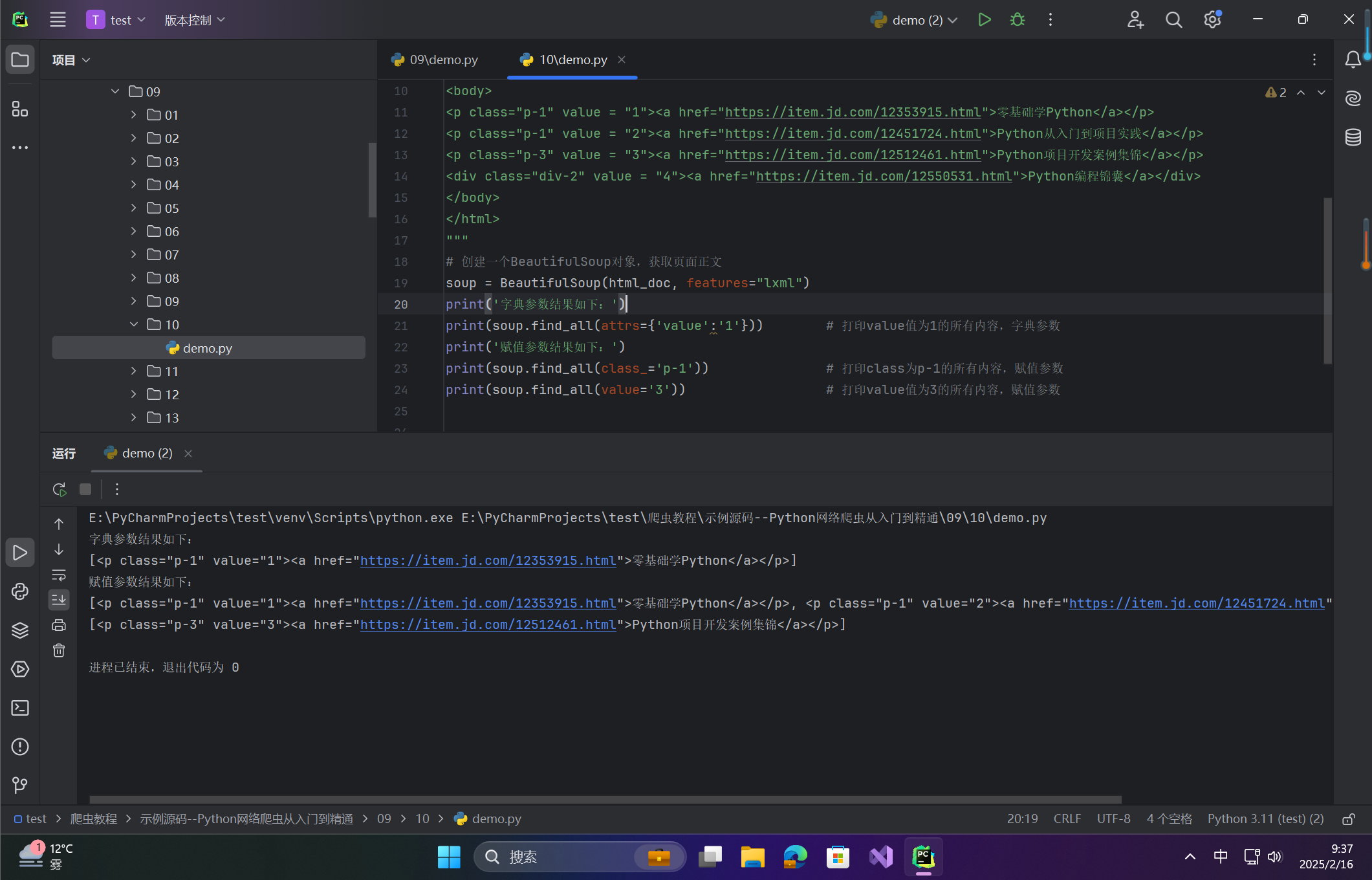
Task: Go to next highlighted warning arrow
Action: (x=1322, y=93)
